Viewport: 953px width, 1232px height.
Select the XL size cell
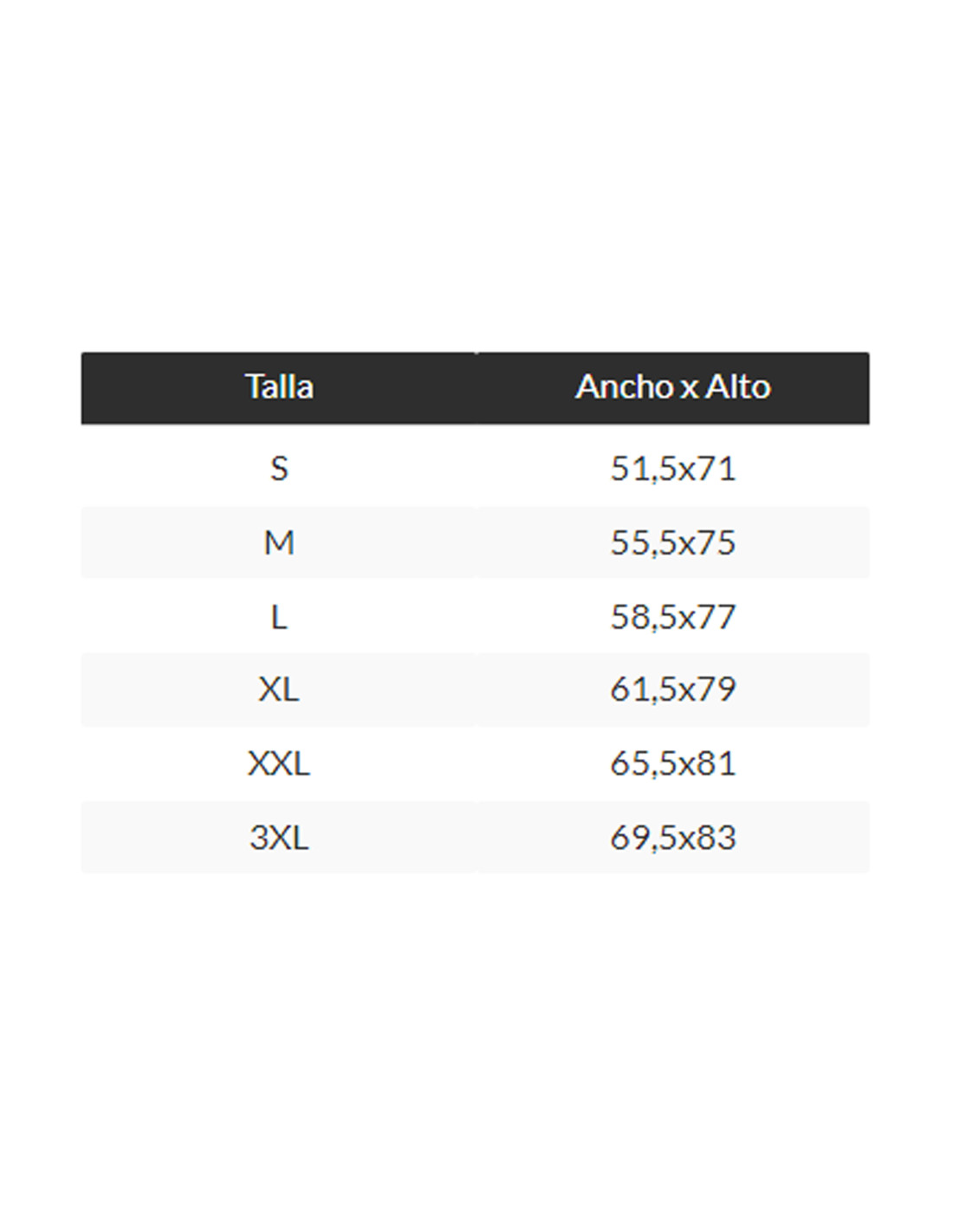tap(279, 690)
